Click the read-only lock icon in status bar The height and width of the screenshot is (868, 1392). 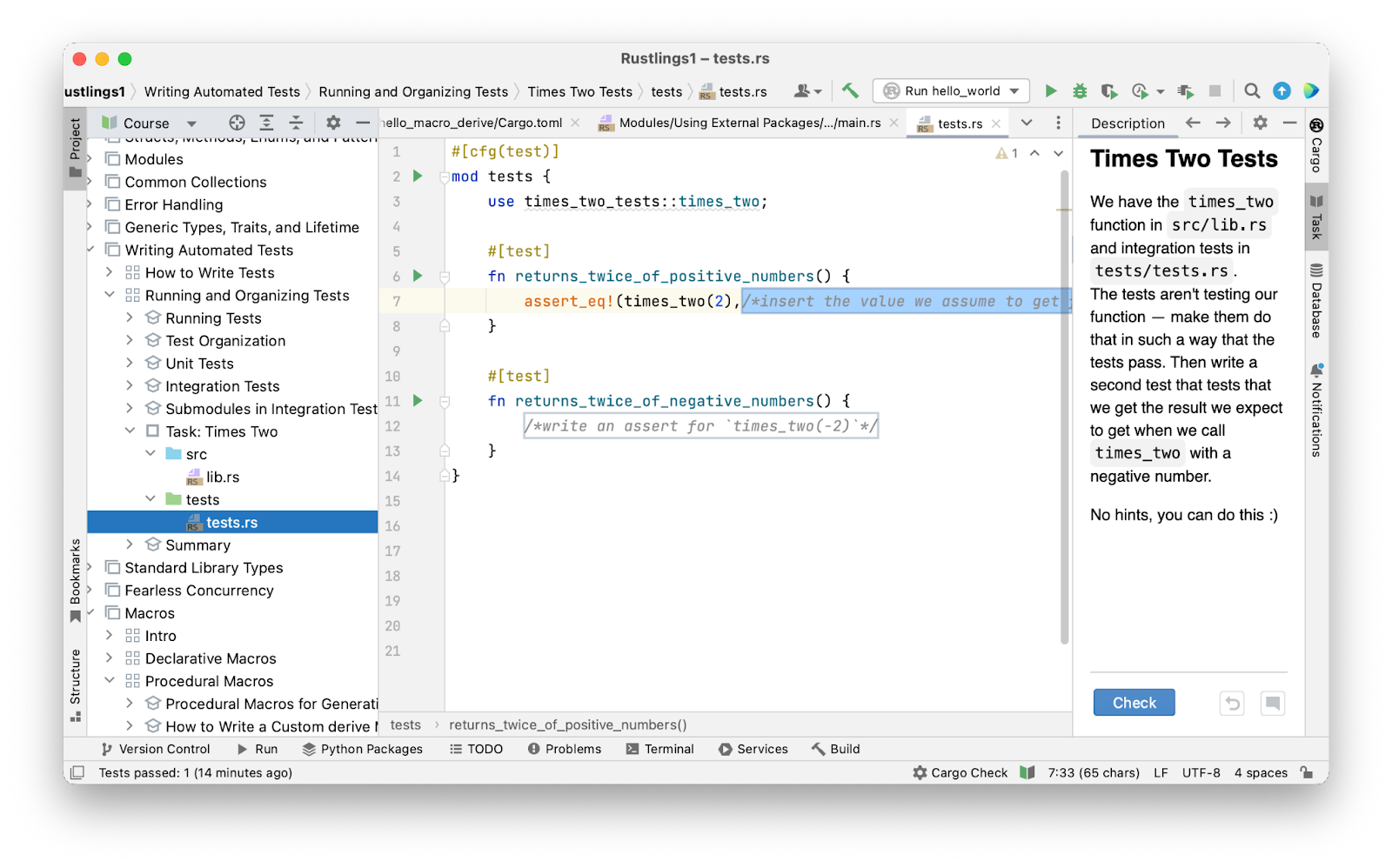coord(1307,772)
